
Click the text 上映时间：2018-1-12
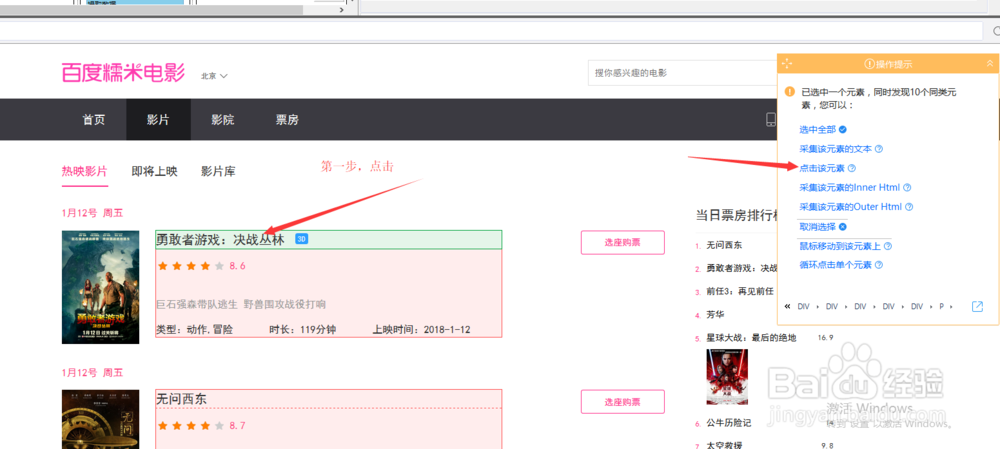coord(422,330)
